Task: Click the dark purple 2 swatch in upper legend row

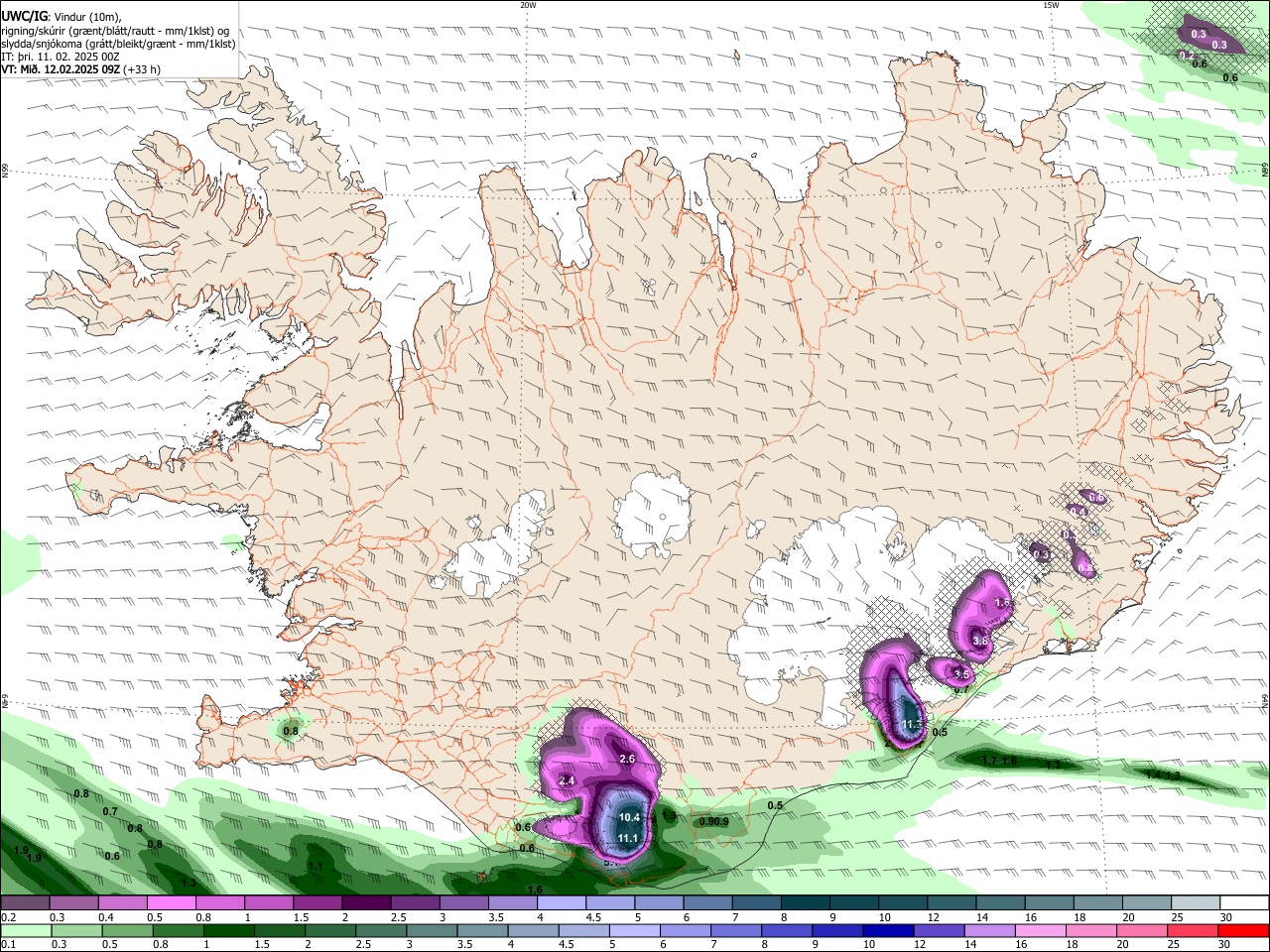Action: (365, 902)
